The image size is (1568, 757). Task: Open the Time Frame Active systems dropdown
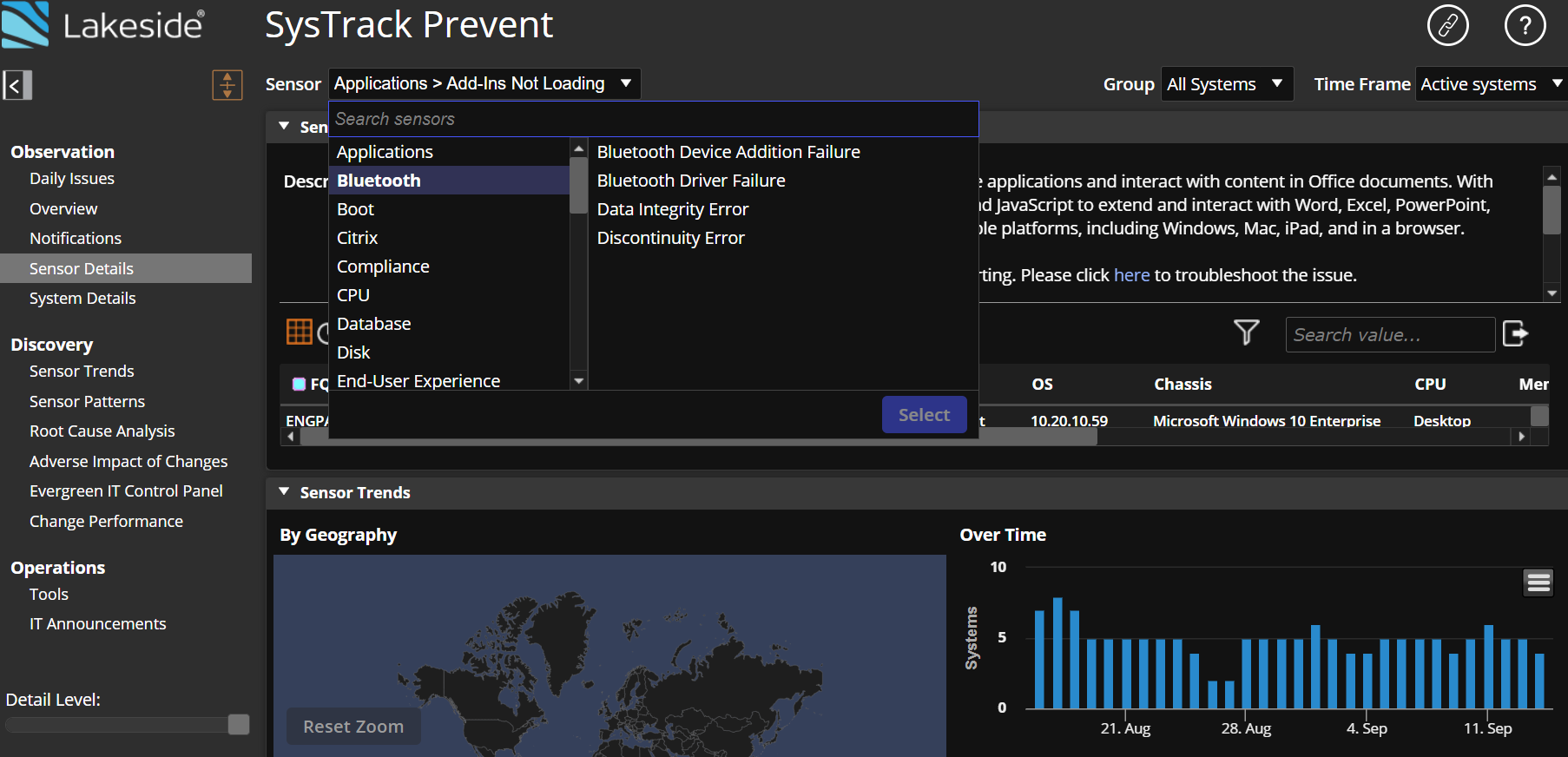point(1490,84)
